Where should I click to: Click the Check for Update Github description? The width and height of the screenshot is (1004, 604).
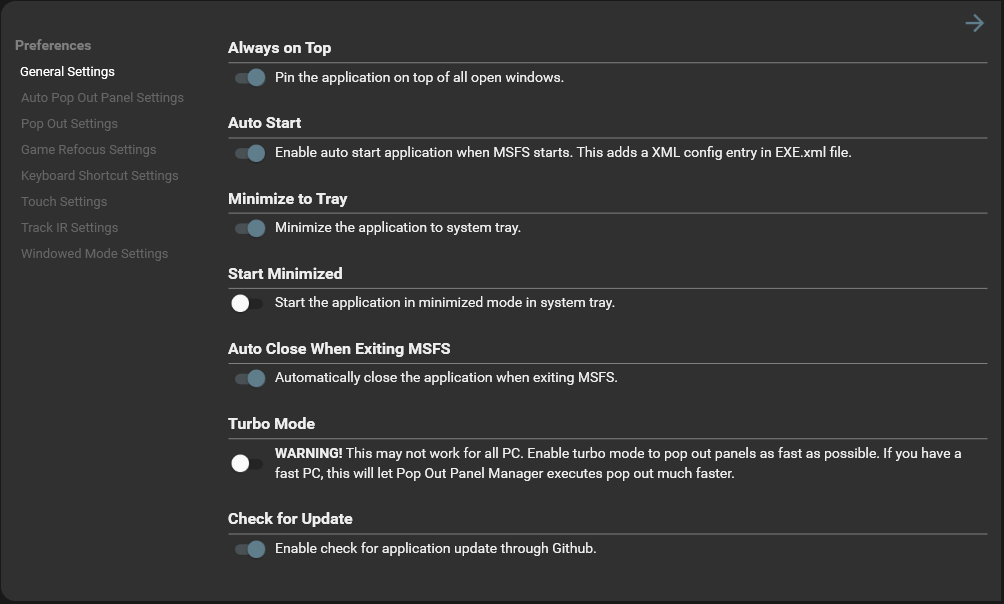click(435, 548)
